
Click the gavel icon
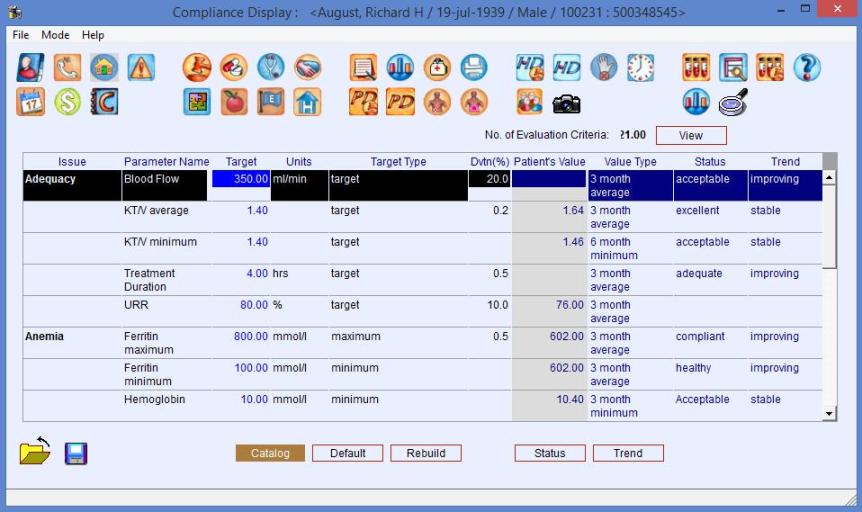pyautogui.click(x=197, y=68)
